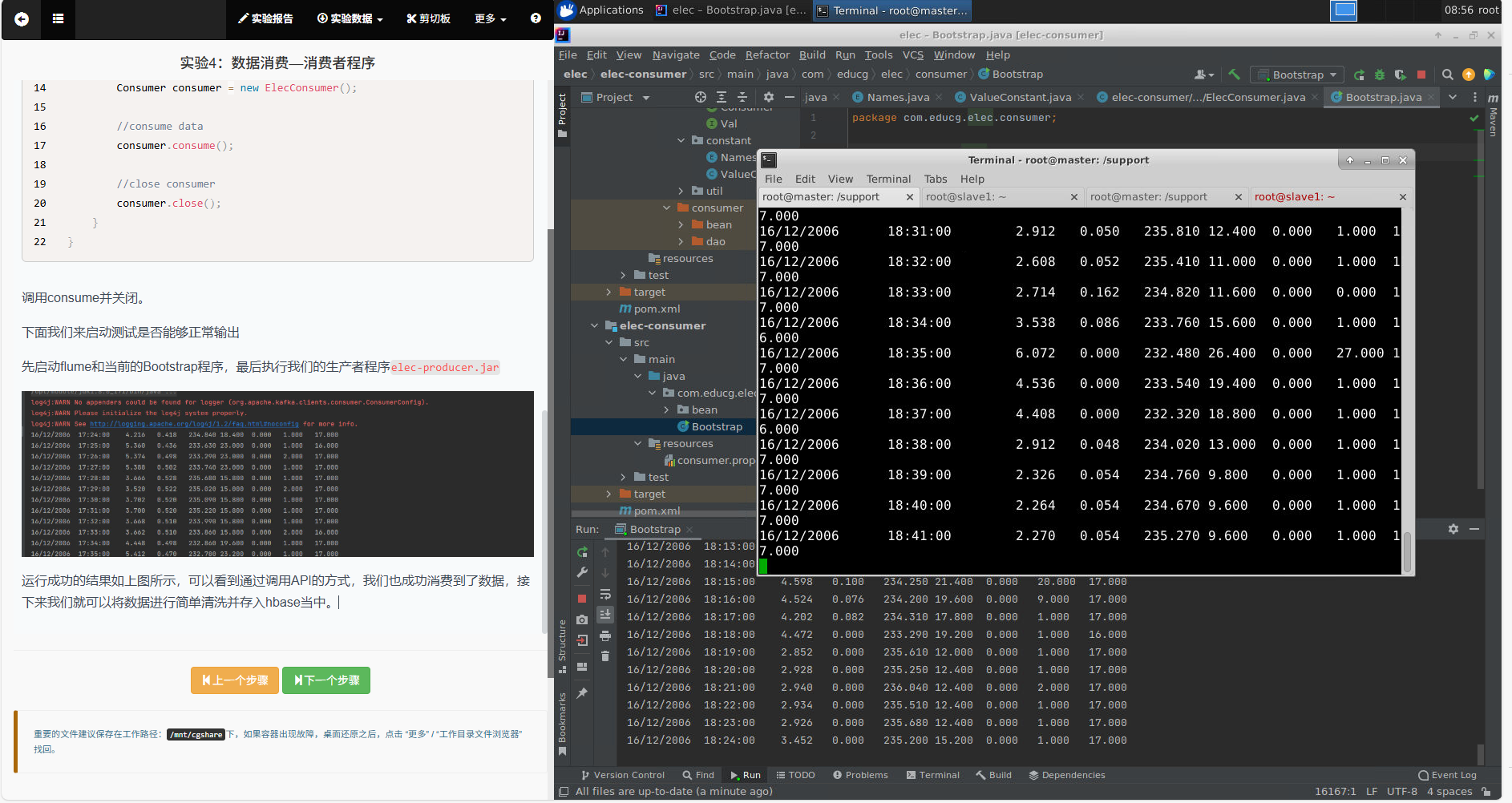This screenshot has width=1512, height=803.
Task: Open Search Everywhere magnifier icon
Action: [1448, 75]
